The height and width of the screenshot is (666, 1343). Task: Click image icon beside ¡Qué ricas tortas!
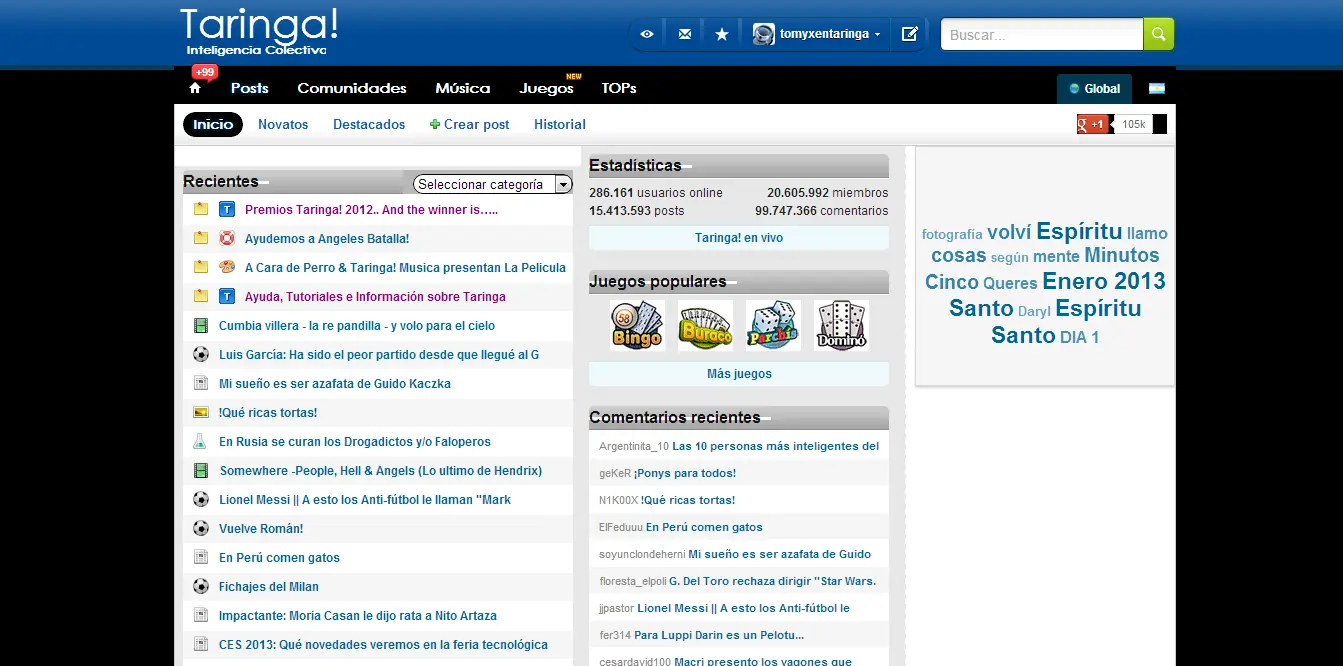point(201,413)
